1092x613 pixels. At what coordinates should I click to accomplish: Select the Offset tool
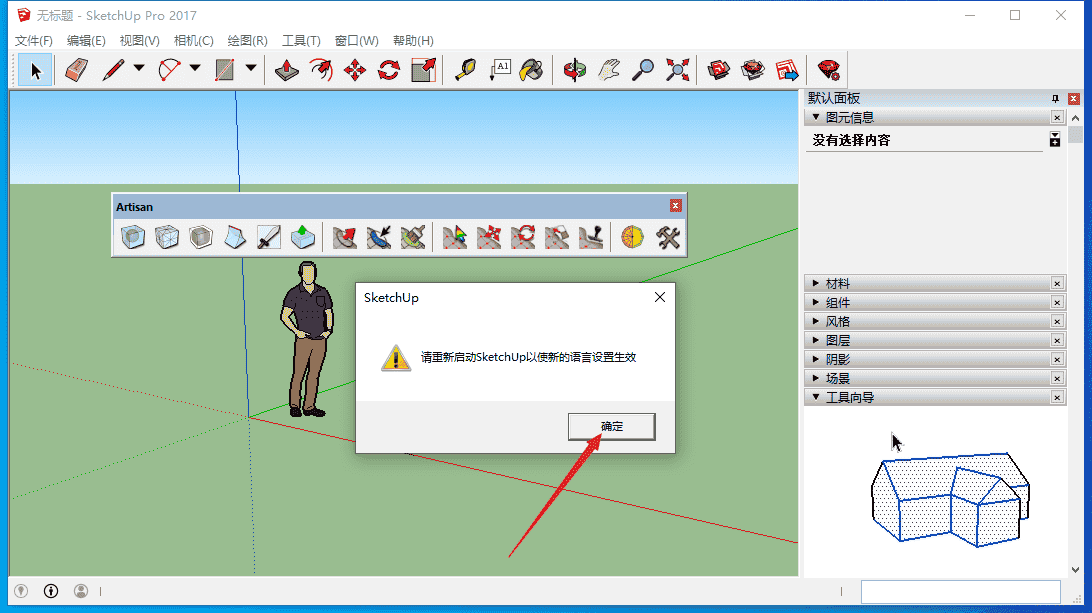coord(320,70)
